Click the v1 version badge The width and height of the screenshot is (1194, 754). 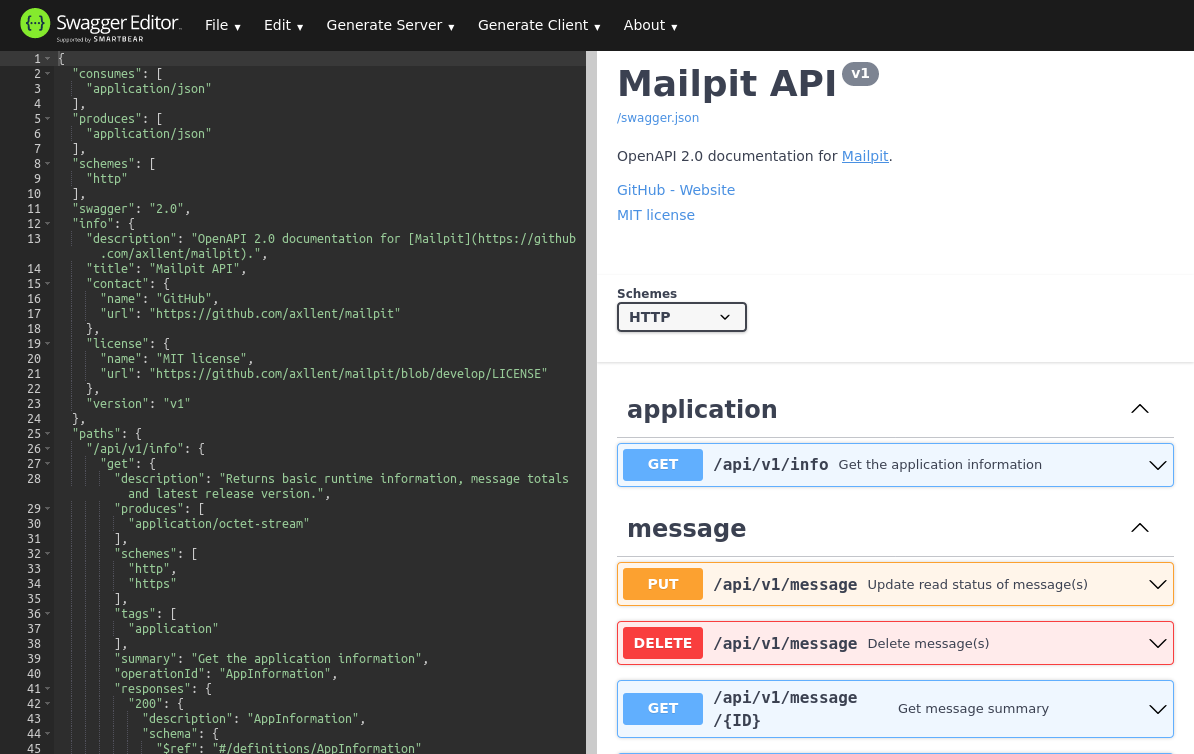point(860,74)
